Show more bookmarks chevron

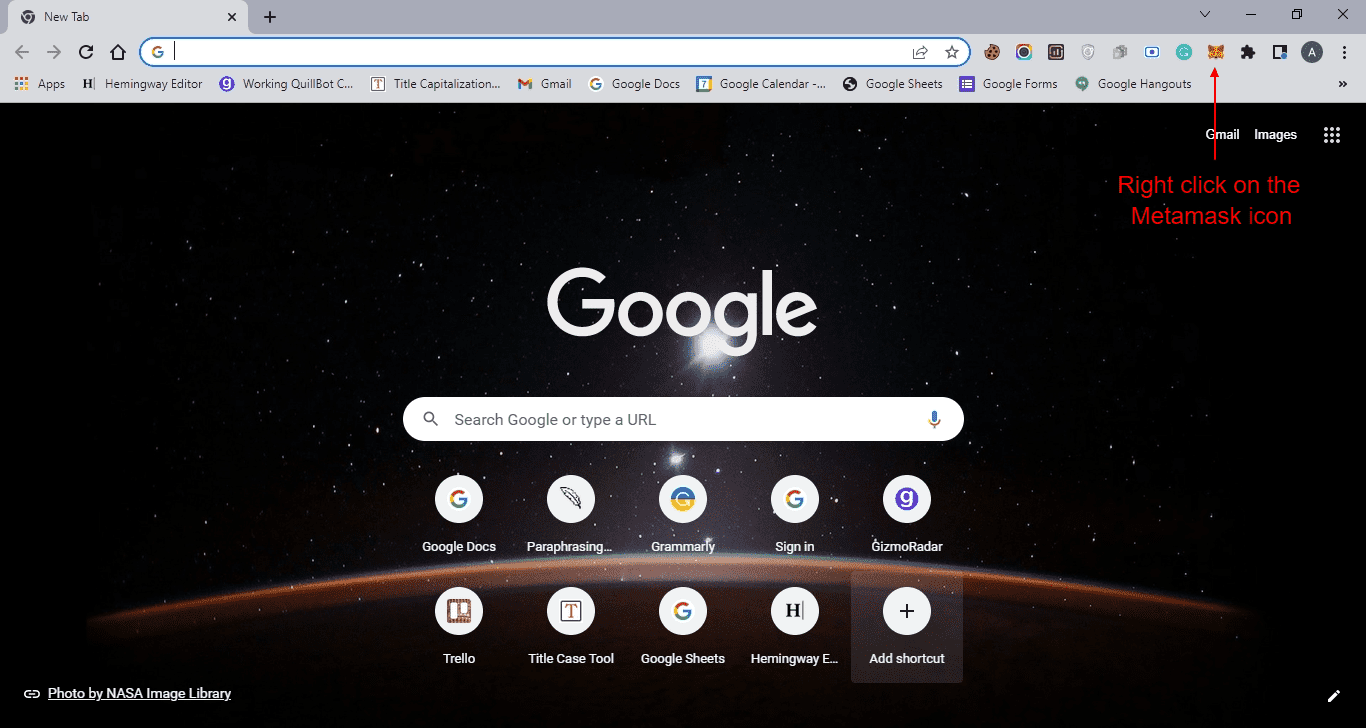point(1343,84)
